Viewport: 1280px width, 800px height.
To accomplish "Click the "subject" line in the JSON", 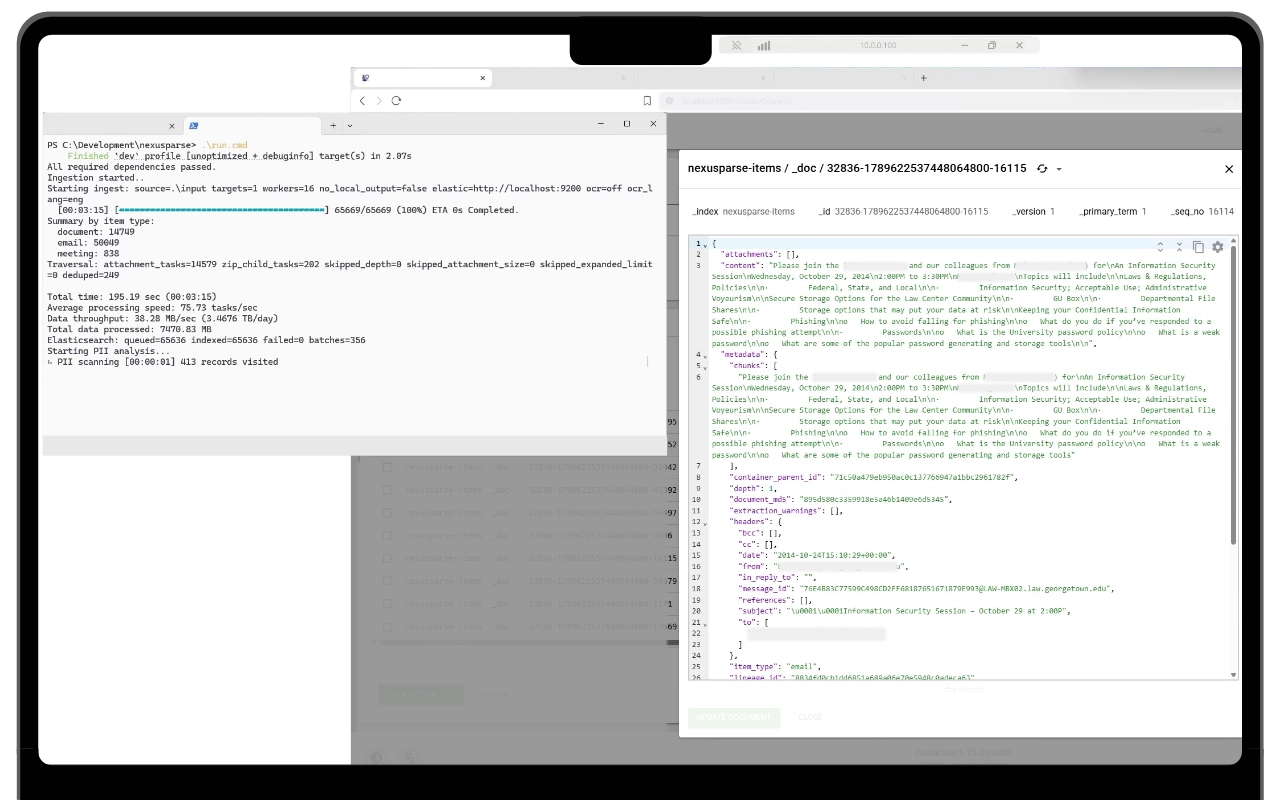I will pyautogui.click(x=906, y=610).
